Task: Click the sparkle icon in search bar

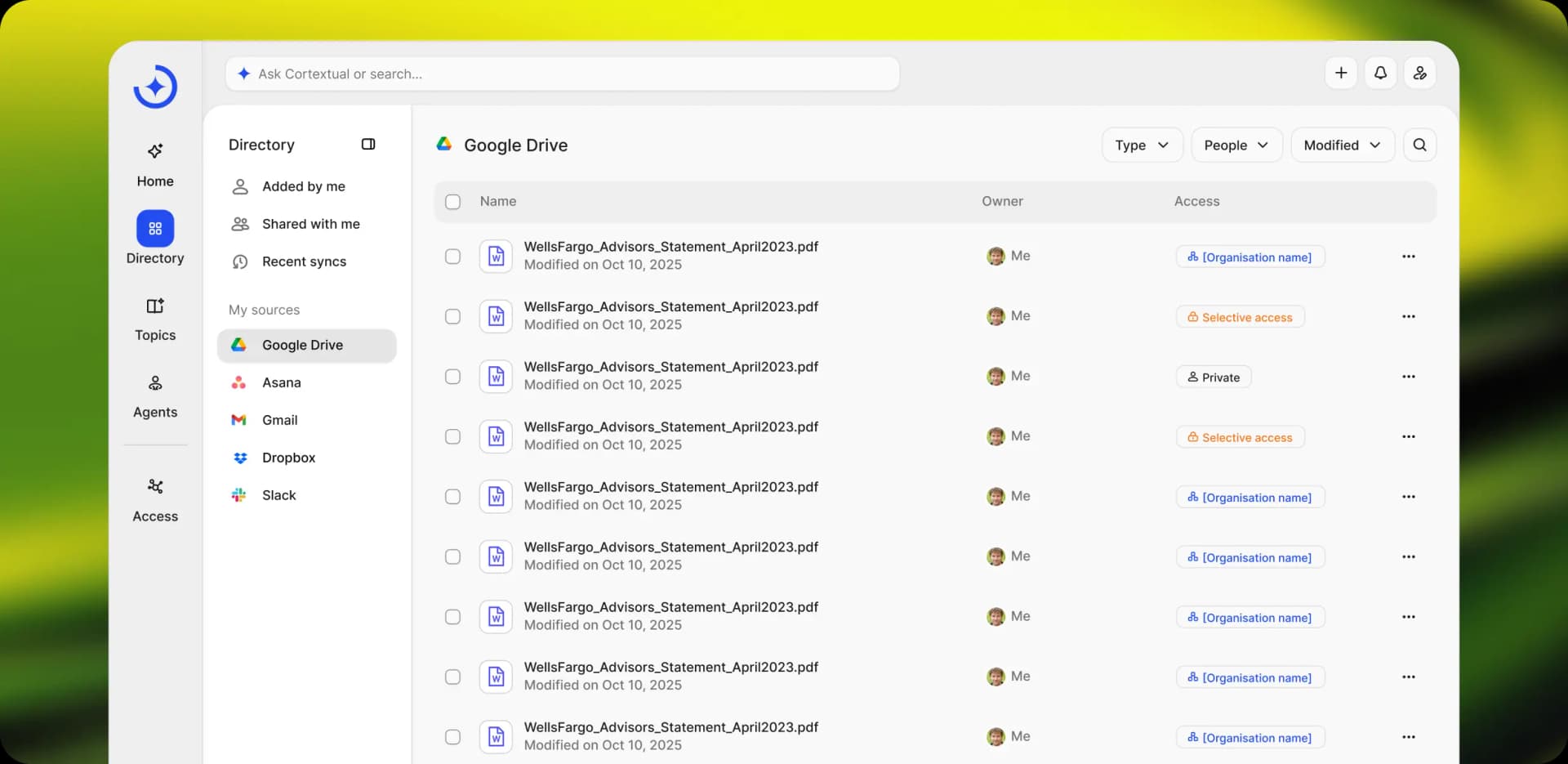Action: pos(243,74)
